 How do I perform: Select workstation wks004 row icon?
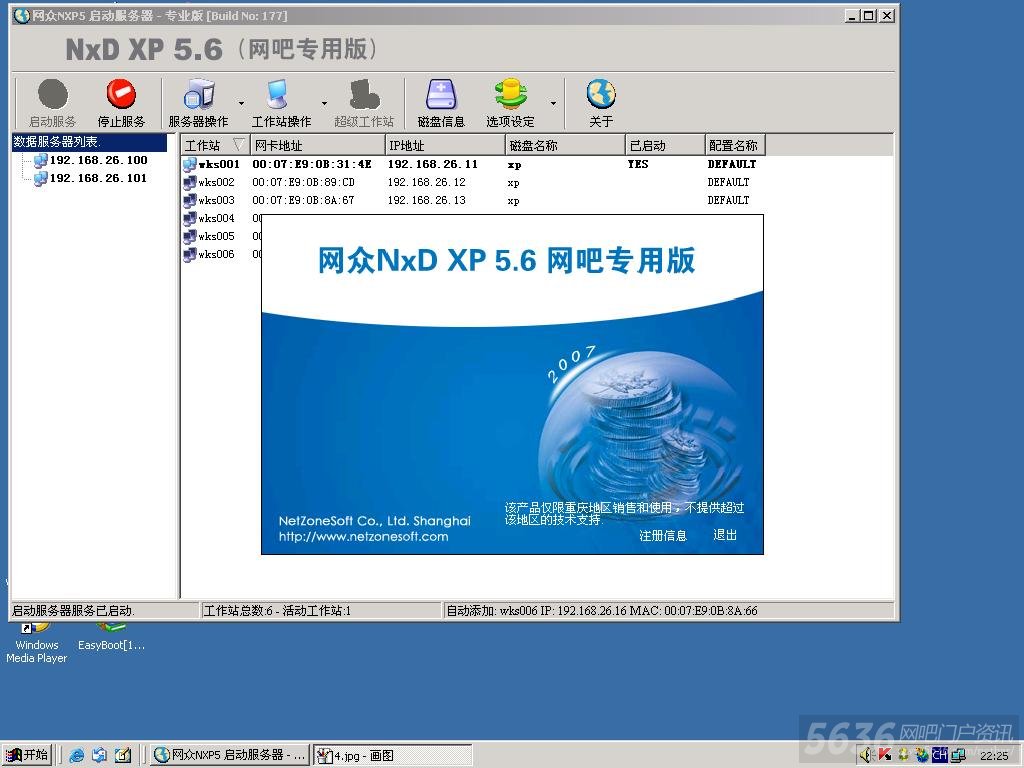point(189,218)
